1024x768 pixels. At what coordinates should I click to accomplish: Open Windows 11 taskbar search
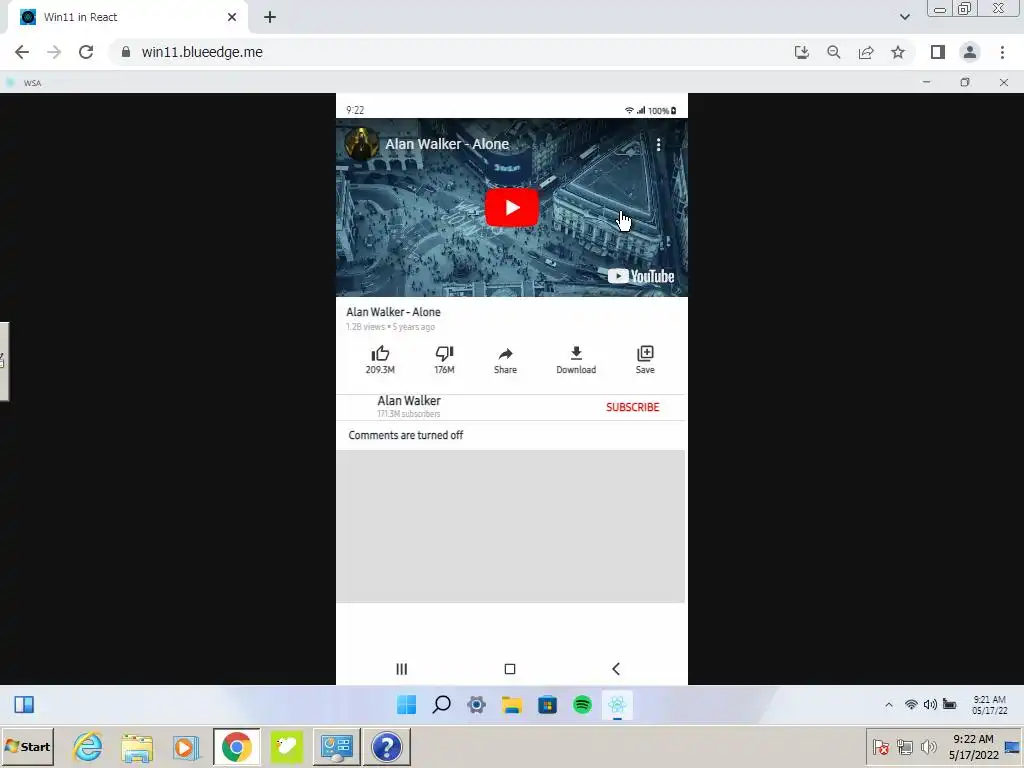[441, 705]
